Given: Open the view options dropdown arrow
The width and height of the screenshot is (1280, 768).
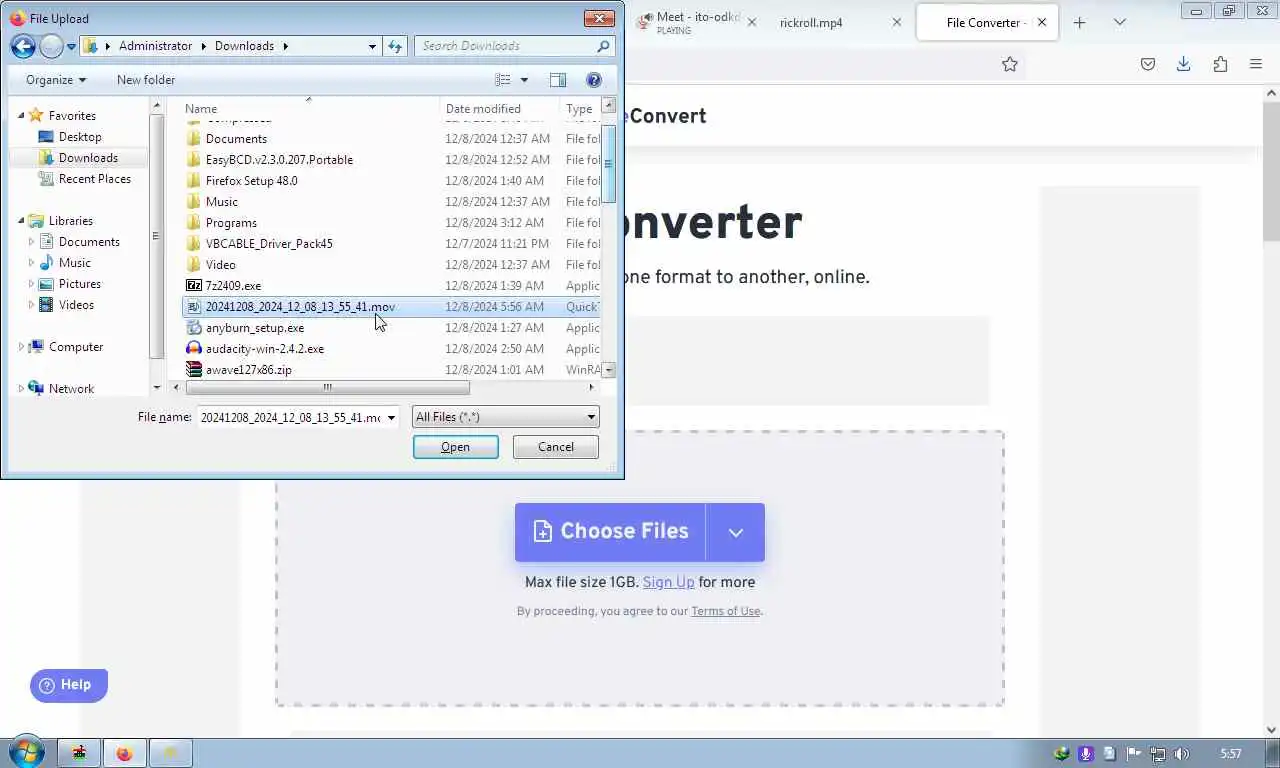Looking at the screenshot, I should (524, 80).
